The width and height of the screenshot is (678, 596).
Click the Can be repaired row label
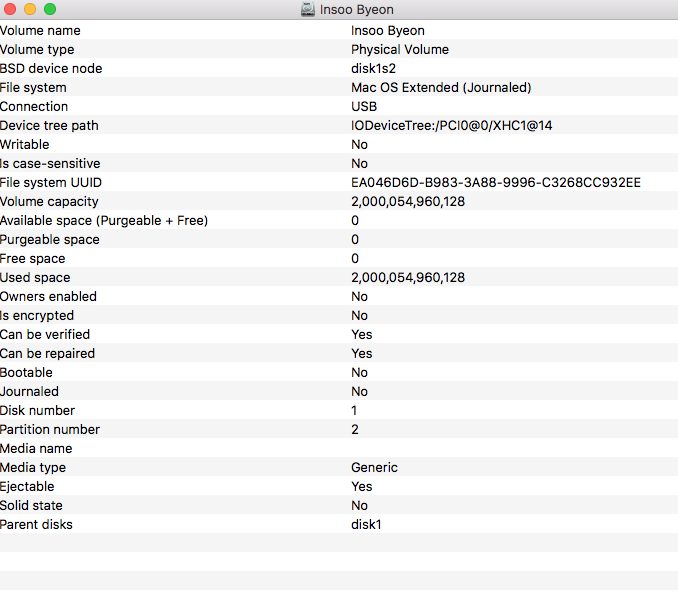coord(47,354)
